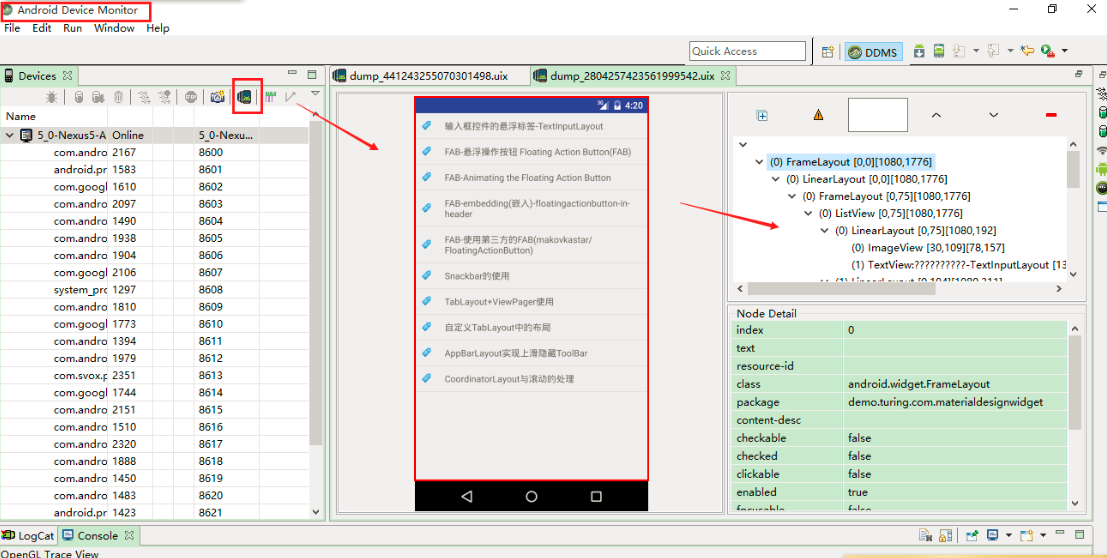Screen dimensions: 1107x558
Task: Toggle NAF nodes warning icon
Action: click(818, 115)
